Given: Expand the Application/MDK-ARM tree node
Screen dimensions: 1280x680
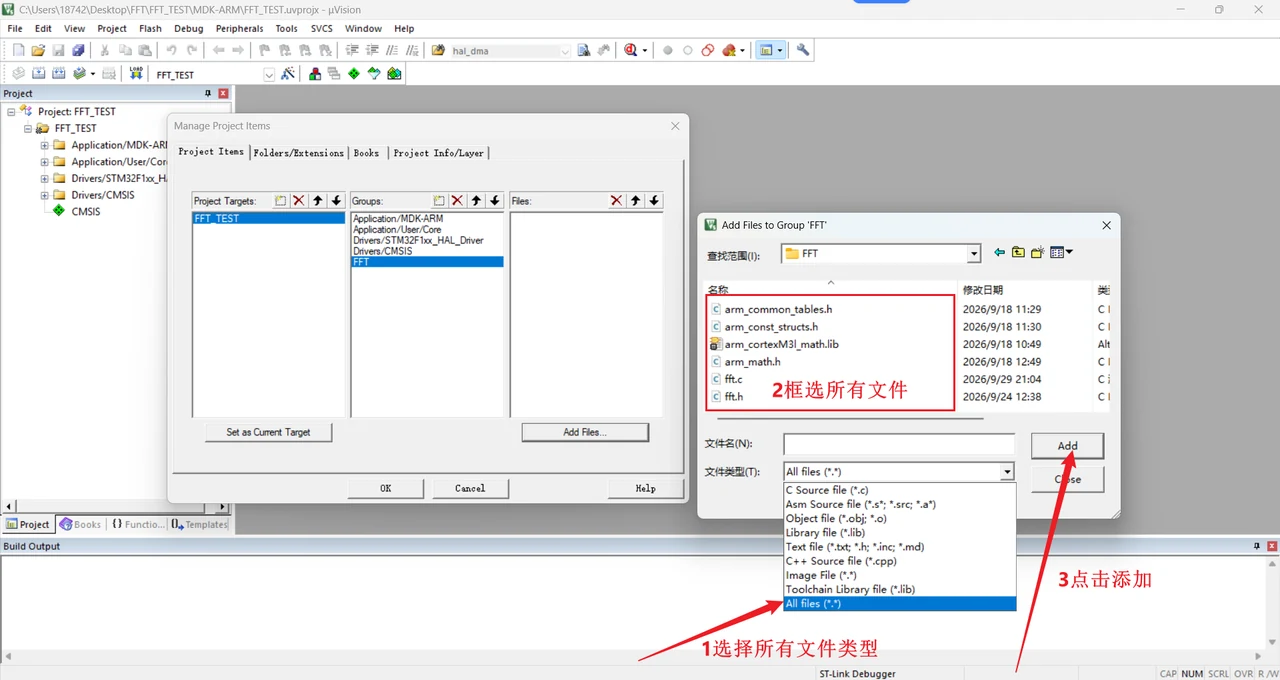Looking at the screenshot, I should coord(44,145).
